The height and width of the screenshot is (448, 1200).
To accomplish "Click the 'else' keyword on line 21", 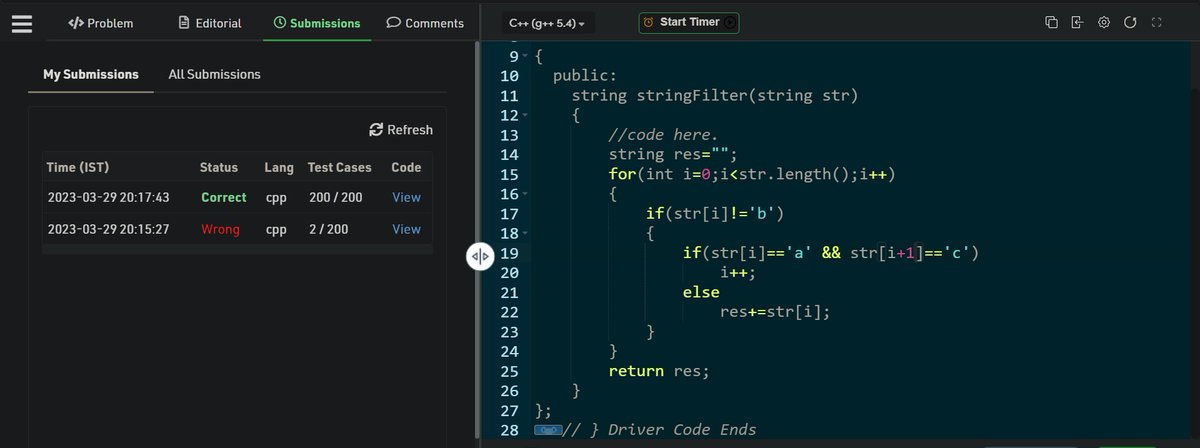I will click(x=701, y=292).
